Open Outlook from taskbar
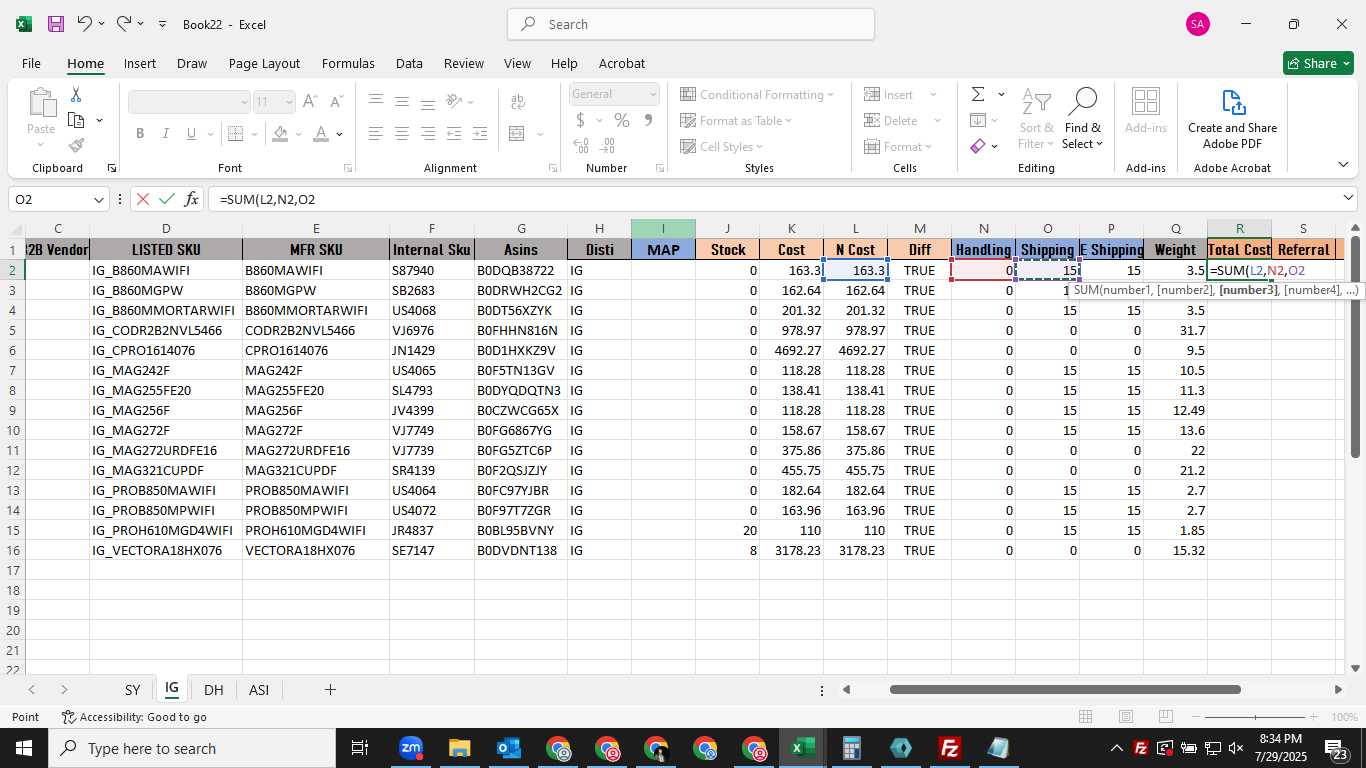This screenshot has width=1366, height=768. (508, 748)
